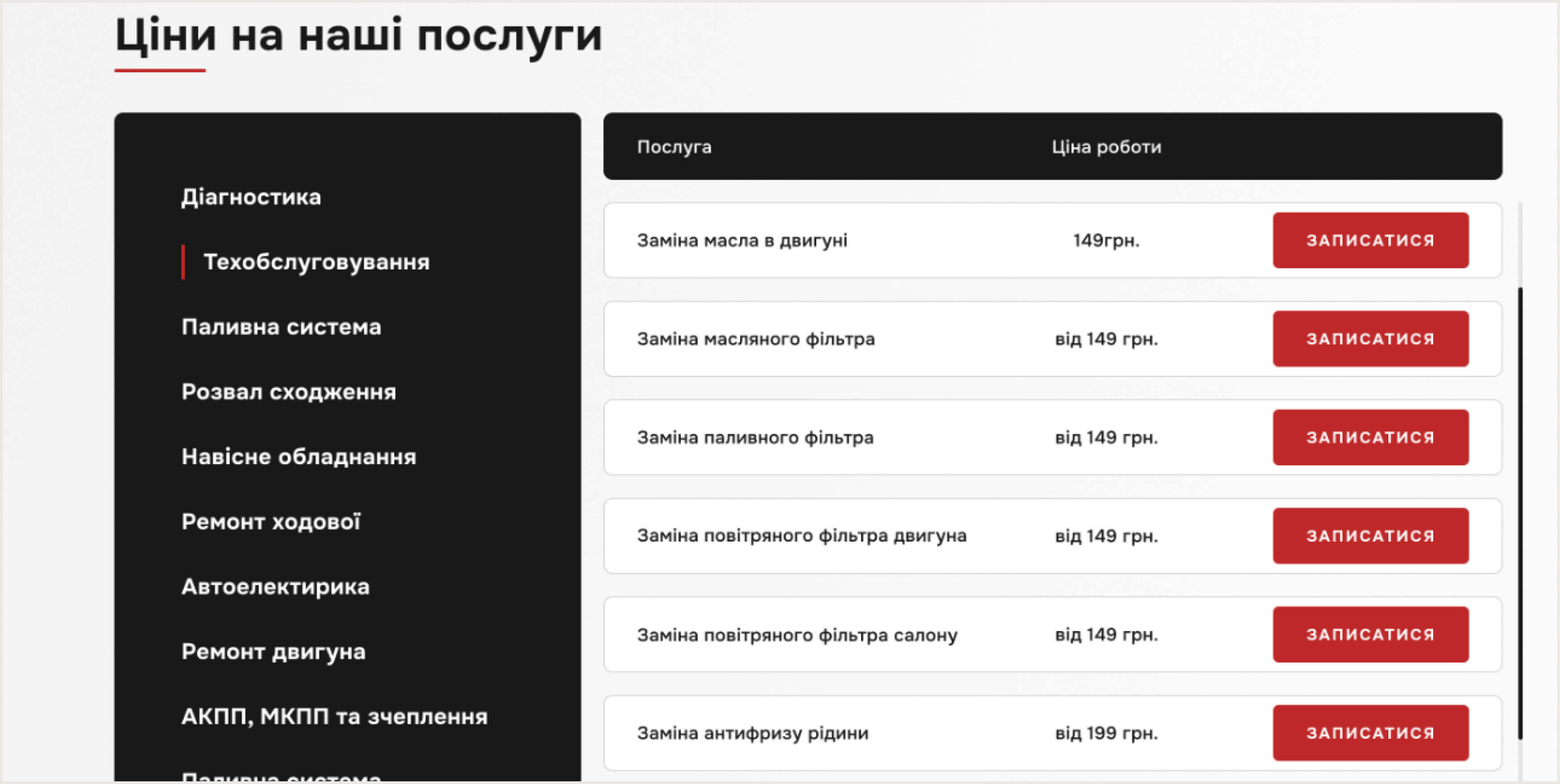This screenshot has width=1560, height=784.
Task: Click Записатися for Заміна масляного фільтра
Action: [x=1370, y=339]
